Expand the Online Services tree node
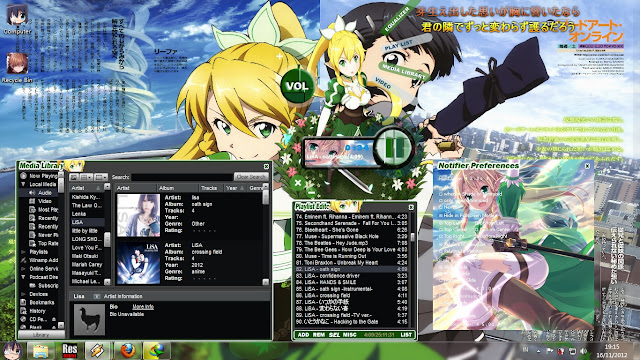This screenshot has height=360, width=640. click(x=23, y=269)
